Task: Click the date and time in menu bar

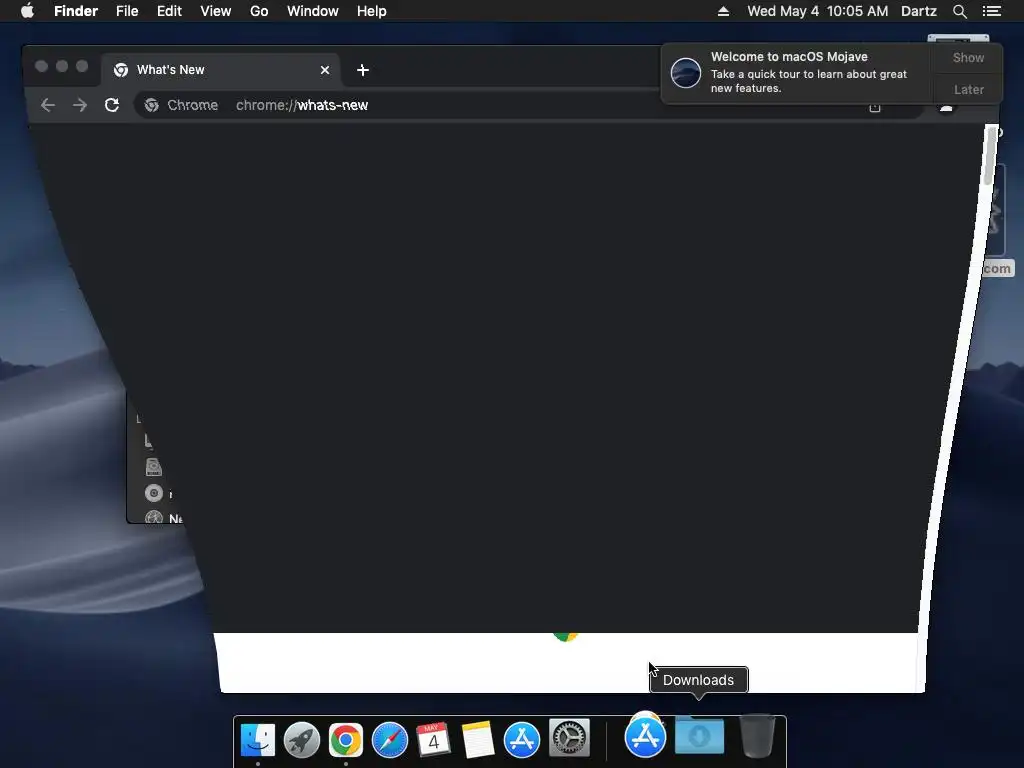Action: click(x=818, y=11)
